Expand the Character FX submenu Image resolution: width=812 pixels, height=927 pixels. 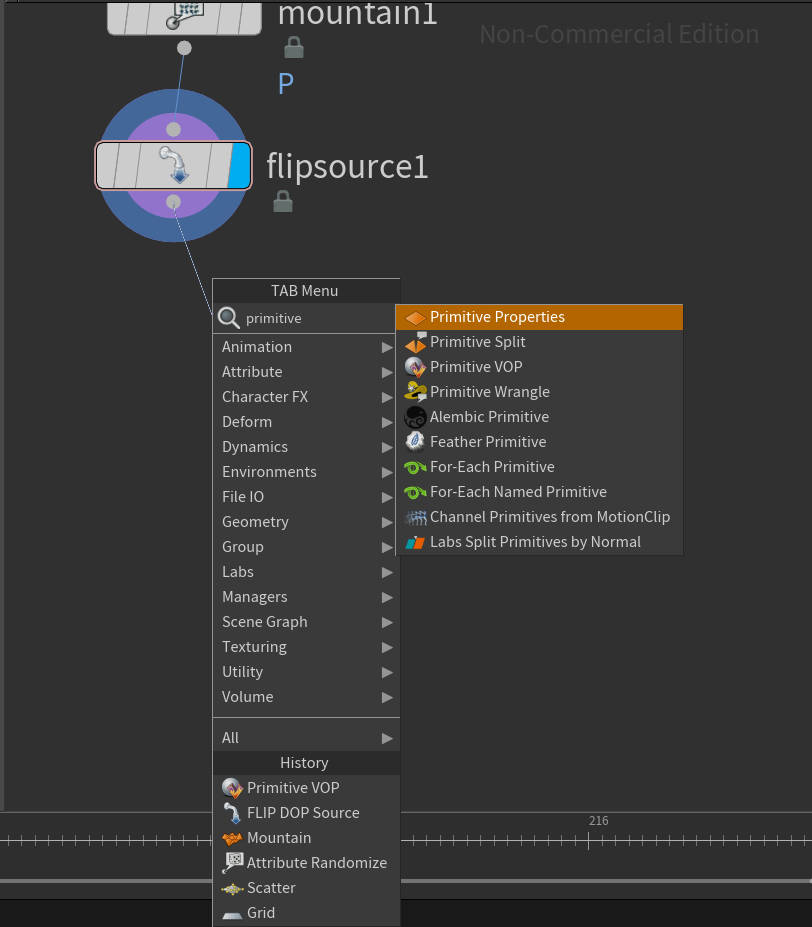[306, 397]
